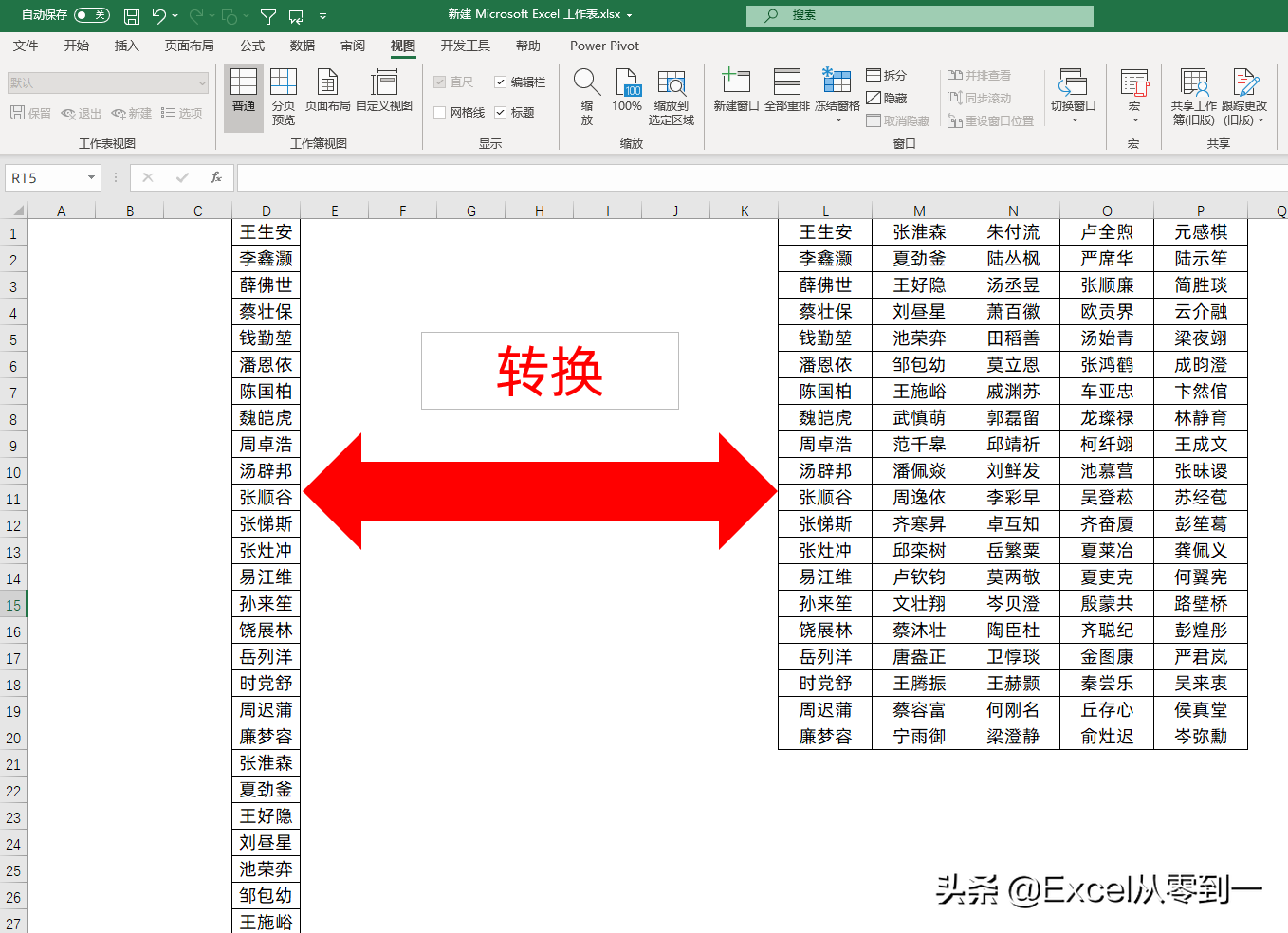This screenshot has height=933, width=1288.
Task: Select cell 廉梦容 in column L
Action: (x=825, y=737)
